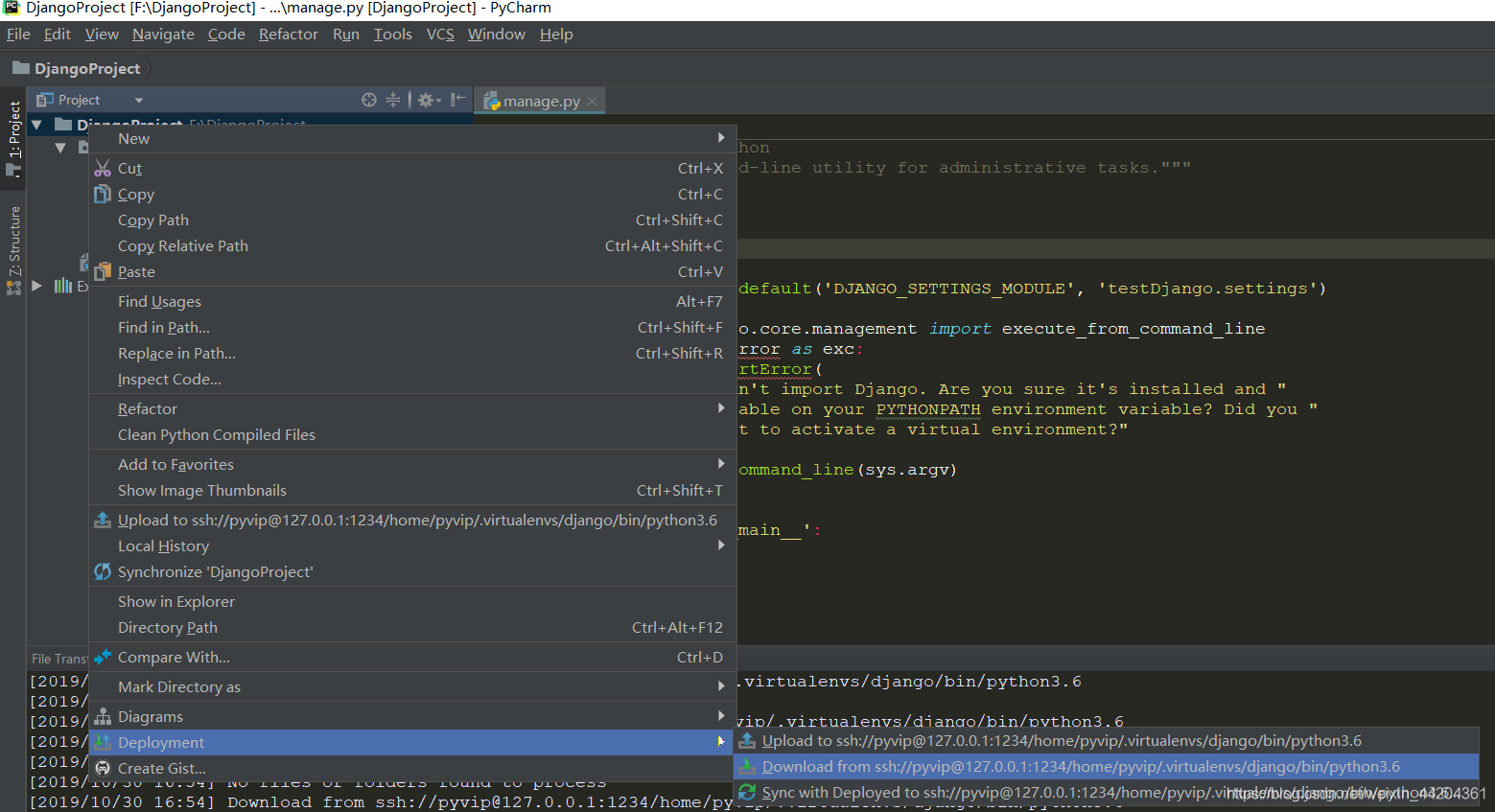Open the Code menu
The image size is (1495, 812).
226,35
